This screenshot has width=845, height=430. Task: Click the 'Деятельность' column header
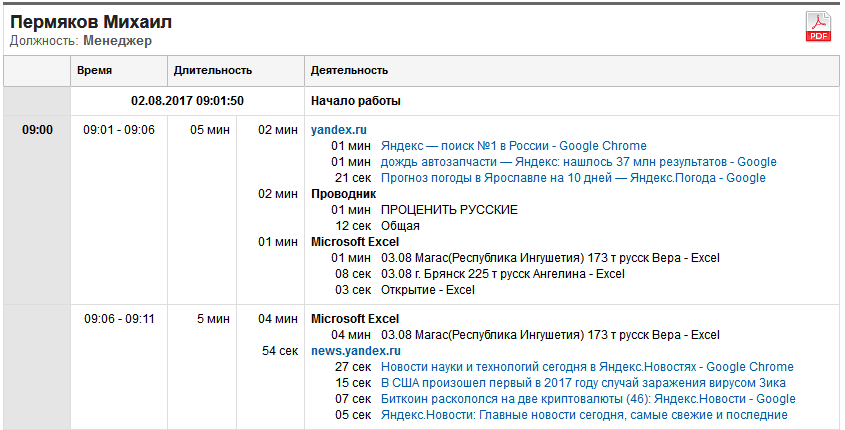tap(349, 71)
